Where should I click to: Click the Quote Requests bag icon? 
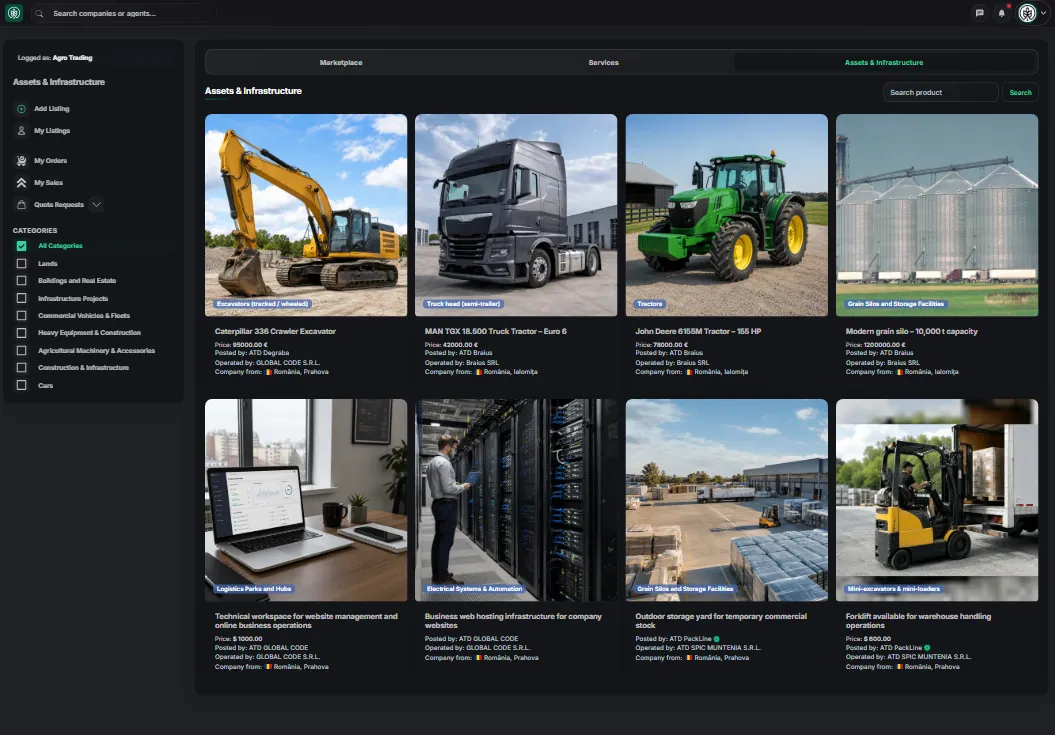point(22,205)
